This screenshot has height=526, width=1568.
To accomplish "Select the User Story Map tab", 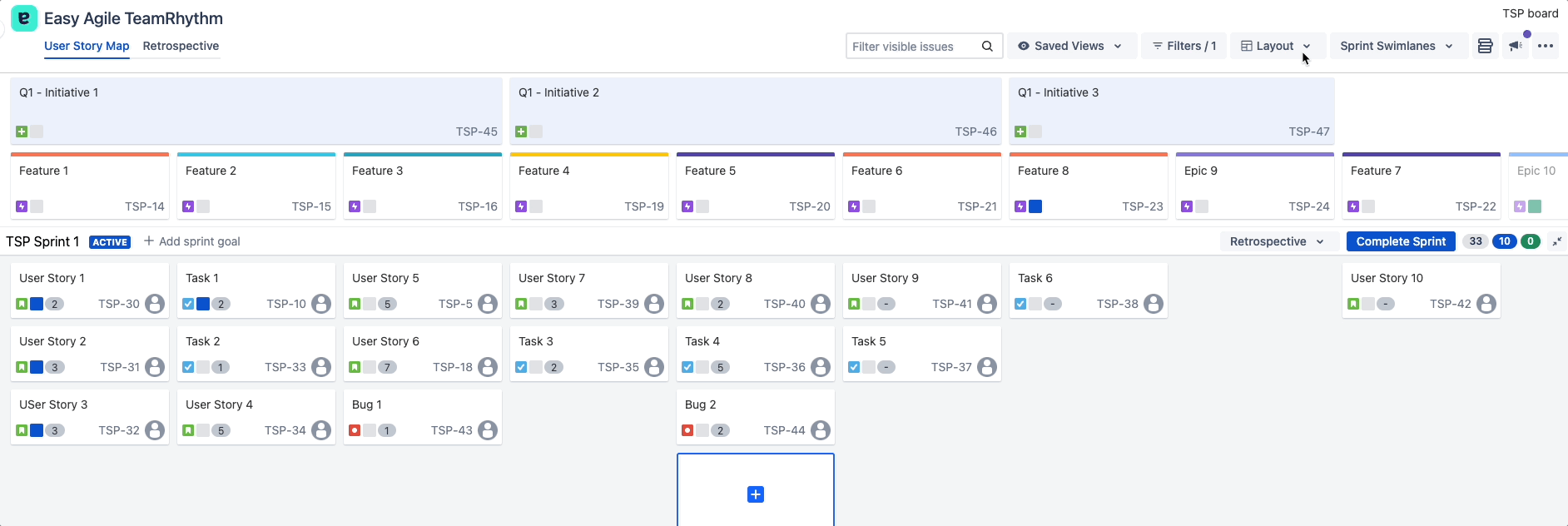I will (x=87, y=46).
